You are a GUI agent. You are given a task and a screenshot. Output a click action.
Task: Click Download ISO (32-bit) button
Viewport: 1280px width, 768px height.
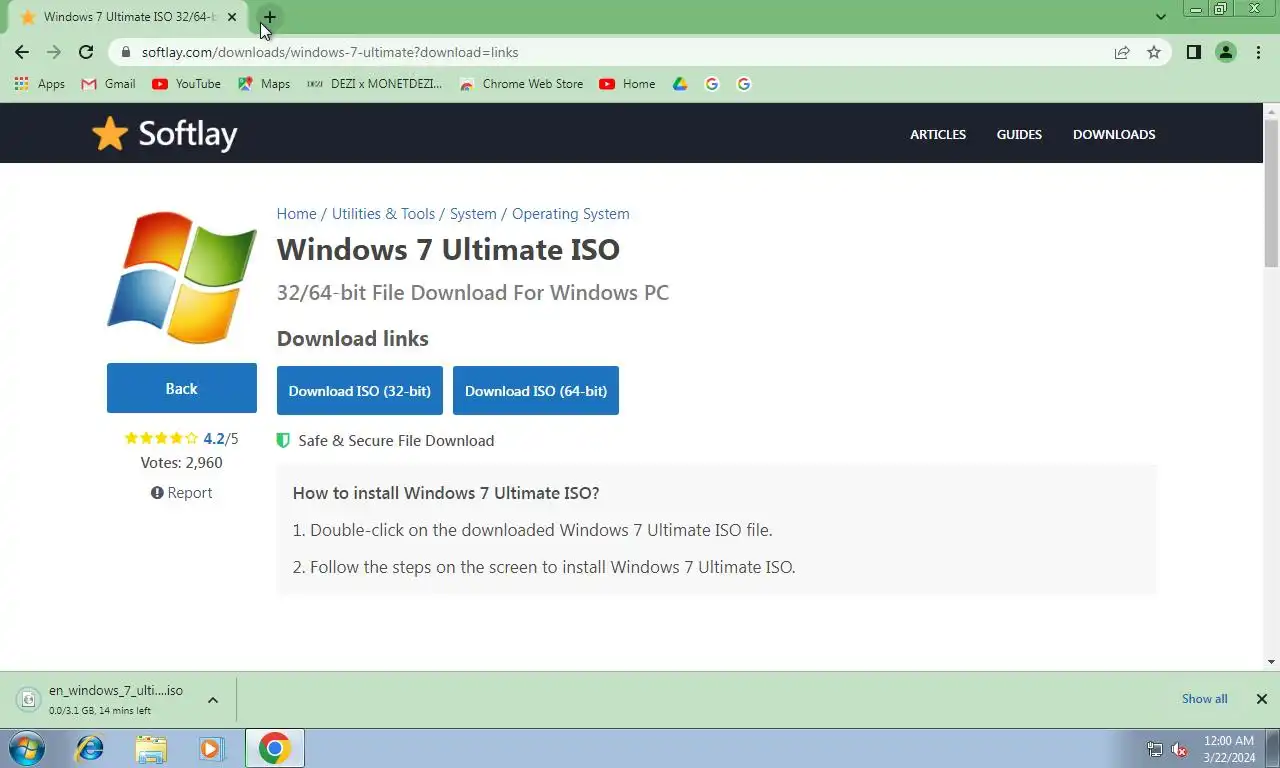click(x=360, y=390)
